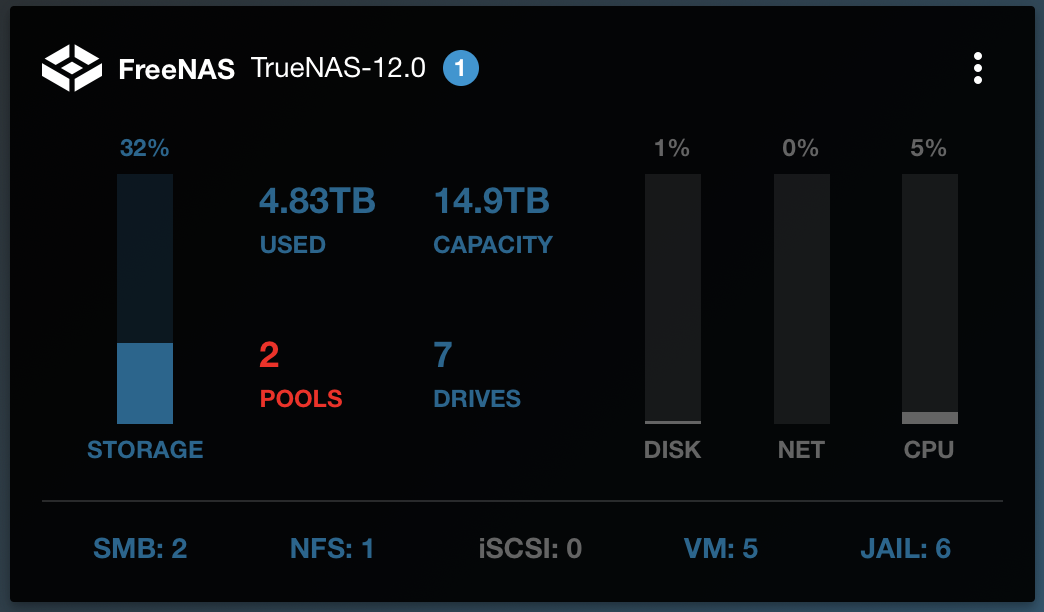
Task: Open the blue alert badge showing 1
Action: [461, 68]
